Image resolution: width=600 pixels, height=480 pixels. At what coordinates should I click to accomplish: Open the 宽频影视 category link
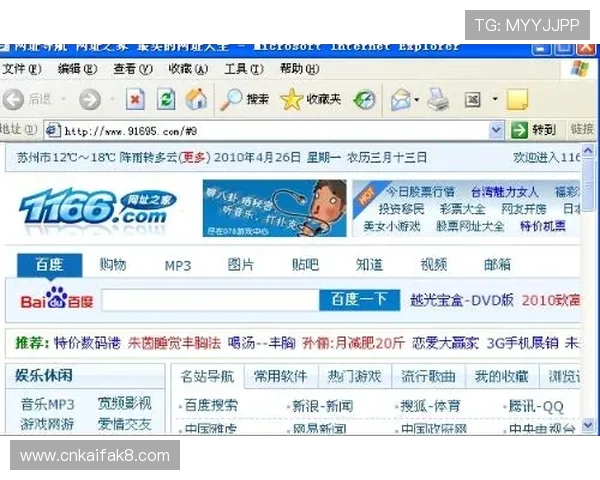coord(124,403)
